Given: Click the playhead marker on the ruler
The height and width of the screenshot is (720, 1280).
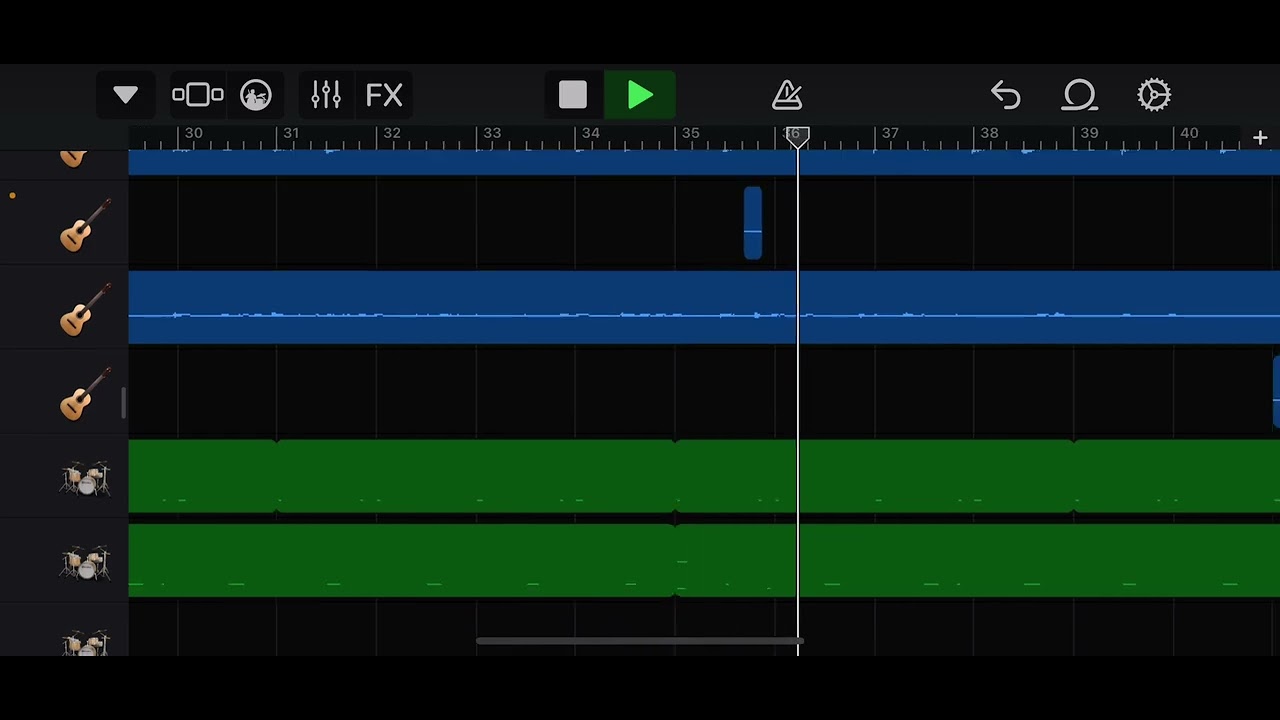Looking at the screenshot, I should pyautogui.click(x=797, y=137).
